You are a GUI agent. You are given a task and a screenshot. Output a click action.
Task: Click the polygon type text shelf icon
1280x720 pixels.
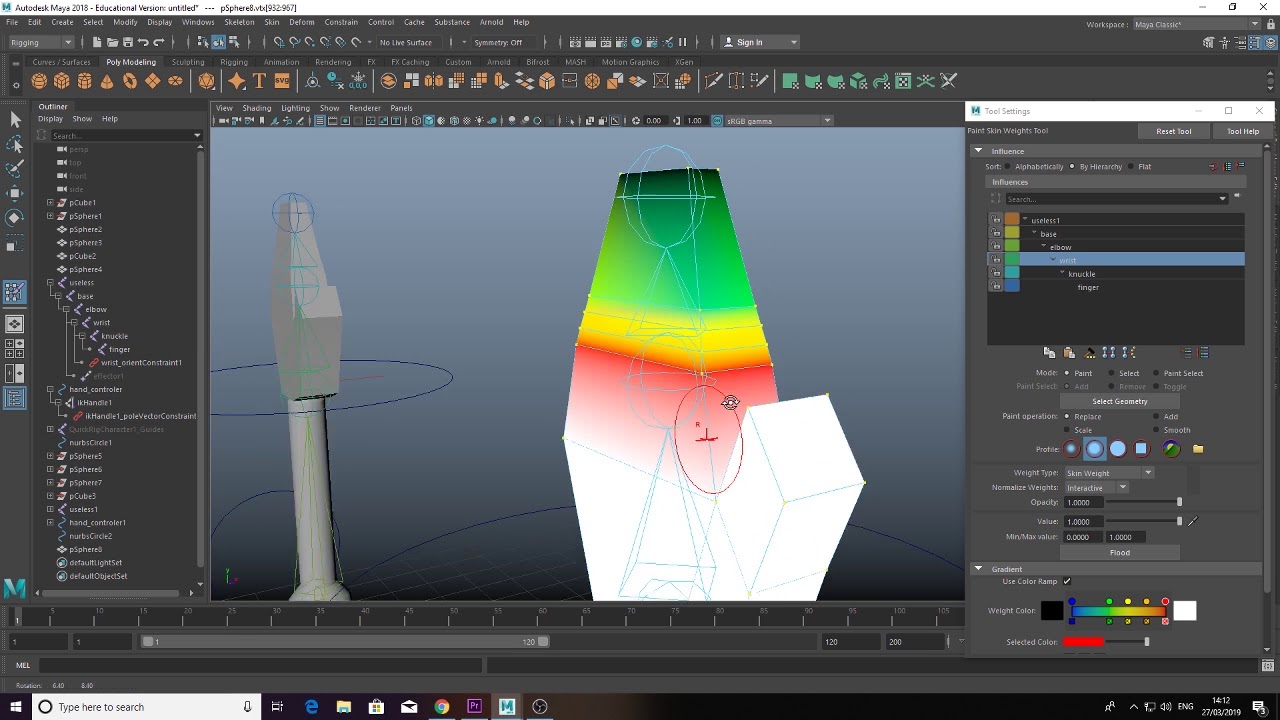tap(259, 81)
